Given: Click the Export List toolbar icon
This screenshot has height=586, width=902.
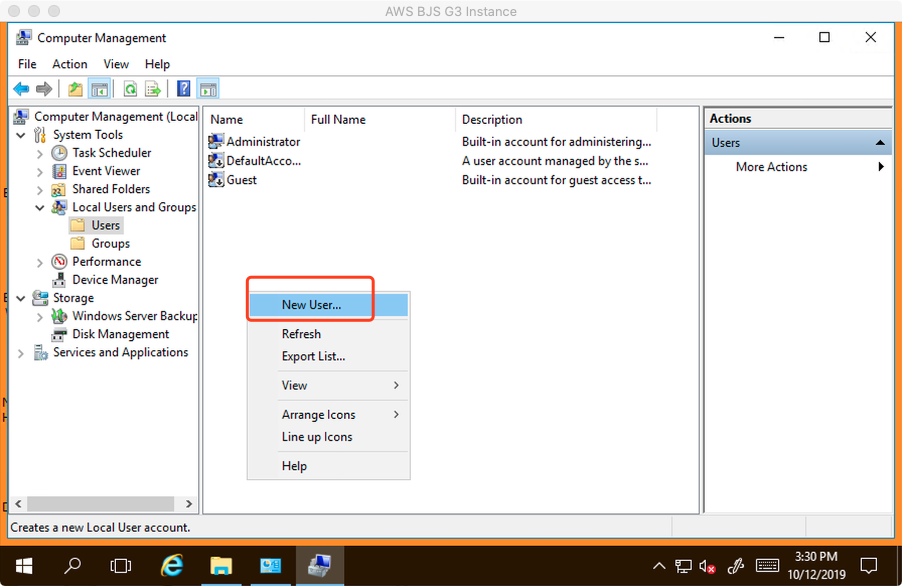Looking at the screenshot, I should (153, 89).
